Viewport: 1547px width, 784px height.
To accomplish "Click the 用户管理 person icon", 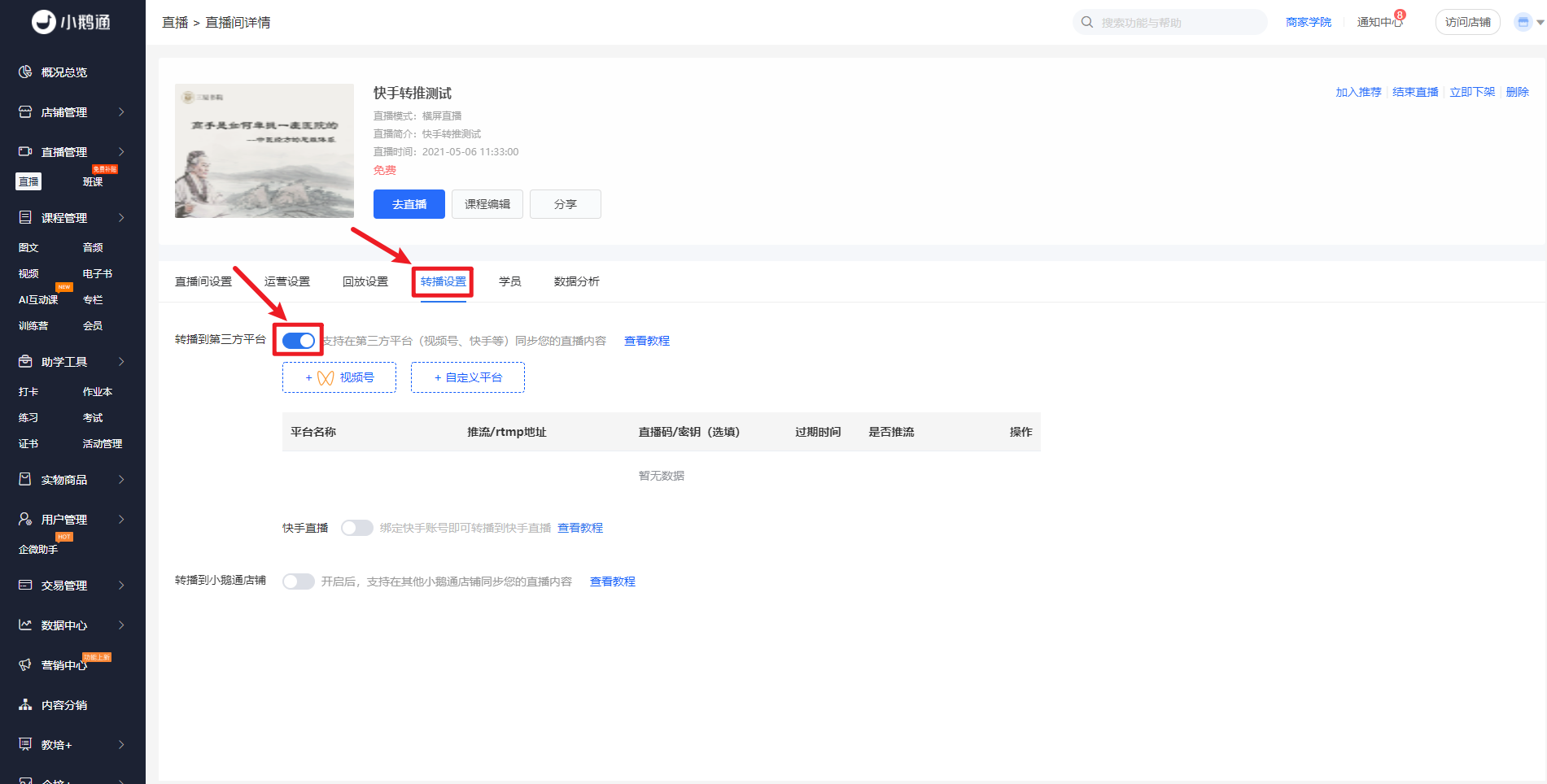I will click(25, 520).
